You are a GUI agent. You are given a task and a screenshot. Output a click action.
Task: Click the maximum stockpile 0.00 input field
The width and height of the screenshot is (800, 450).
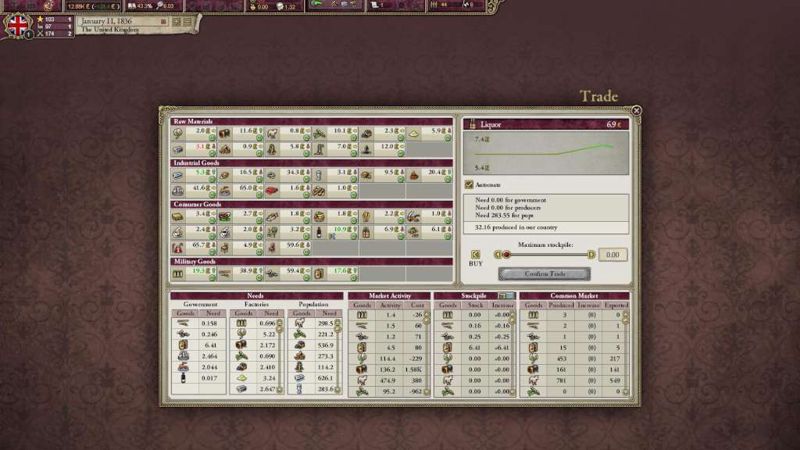point(613,254)
